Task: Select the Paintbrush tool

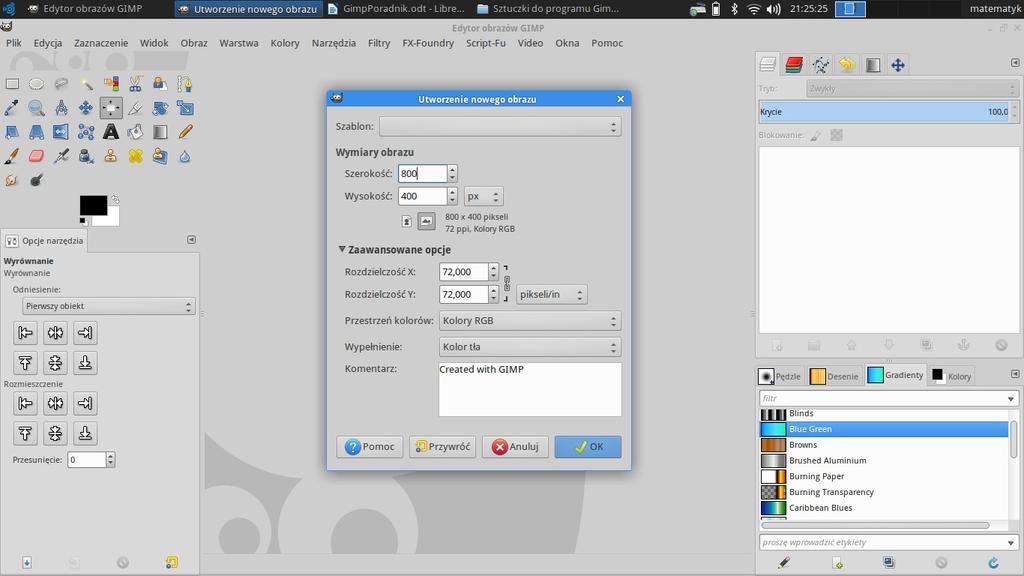Action: pyautogui.click(x=12, y=156)
